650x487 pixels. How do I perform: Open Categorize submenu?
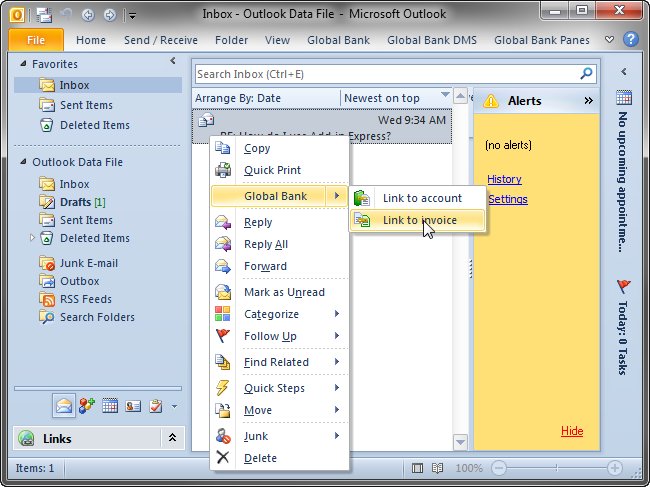279,314
